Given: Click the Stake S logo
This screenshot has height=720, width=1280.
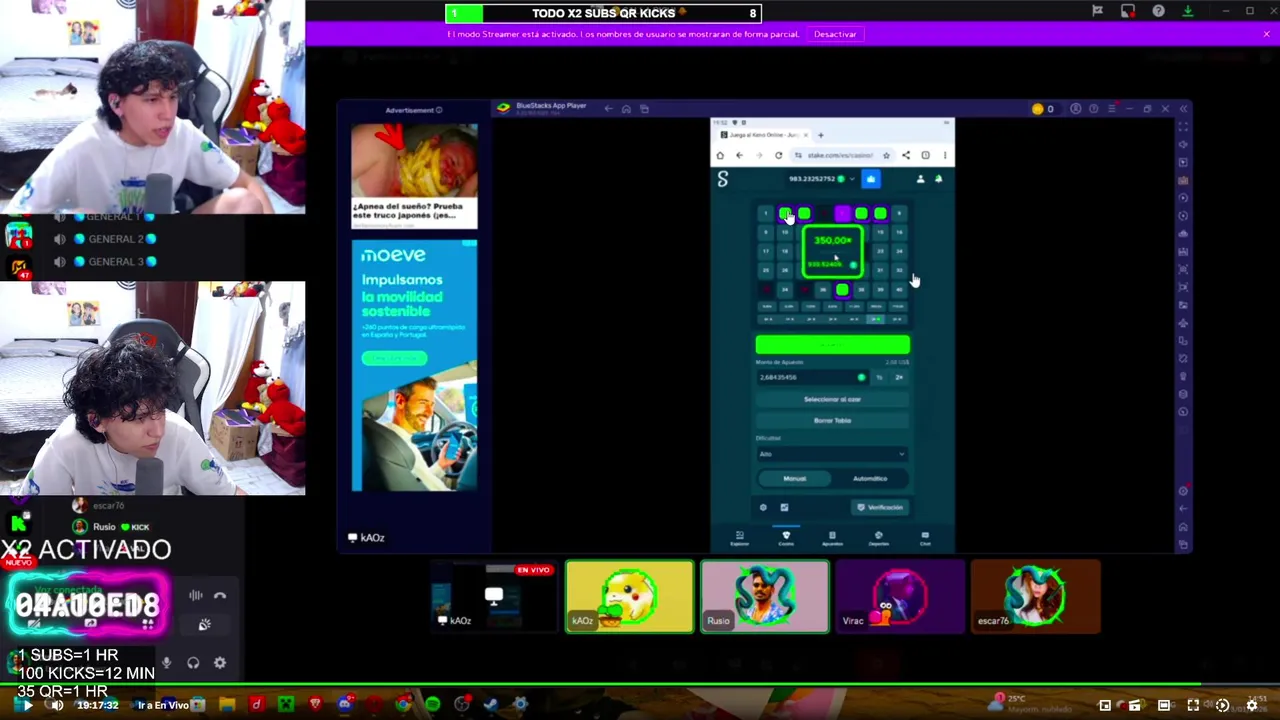Looking at the screenshot, I should click(x=723, y=179).
